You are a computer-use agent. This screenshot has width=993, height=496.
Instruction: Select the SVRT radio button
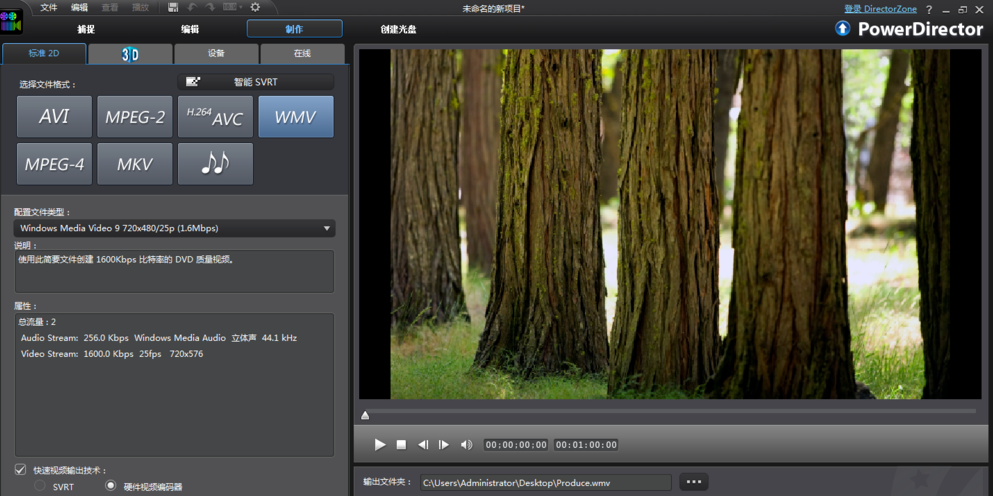(x=40, y=486)
